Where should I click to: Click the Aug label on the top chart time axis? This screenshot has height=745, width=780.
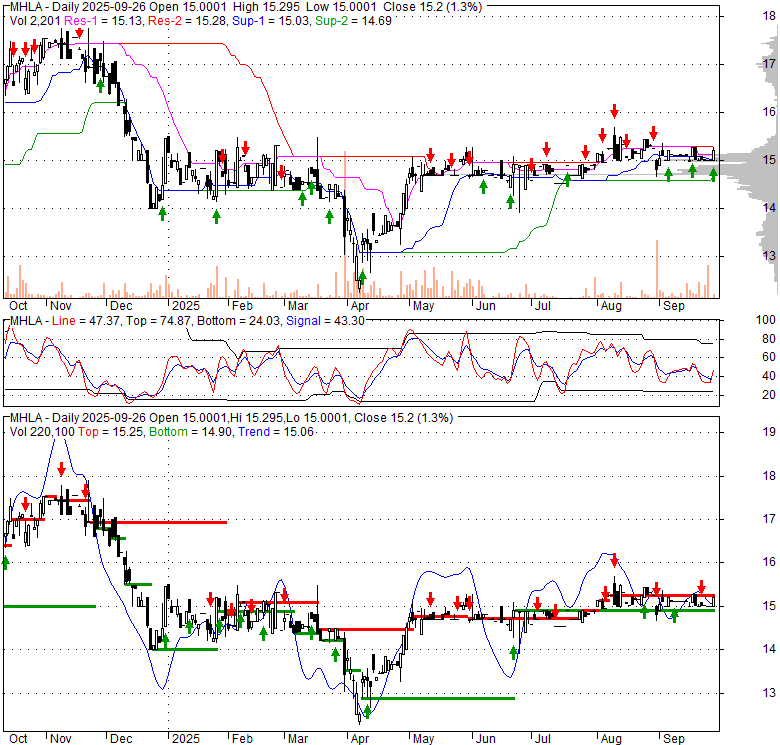611,306
